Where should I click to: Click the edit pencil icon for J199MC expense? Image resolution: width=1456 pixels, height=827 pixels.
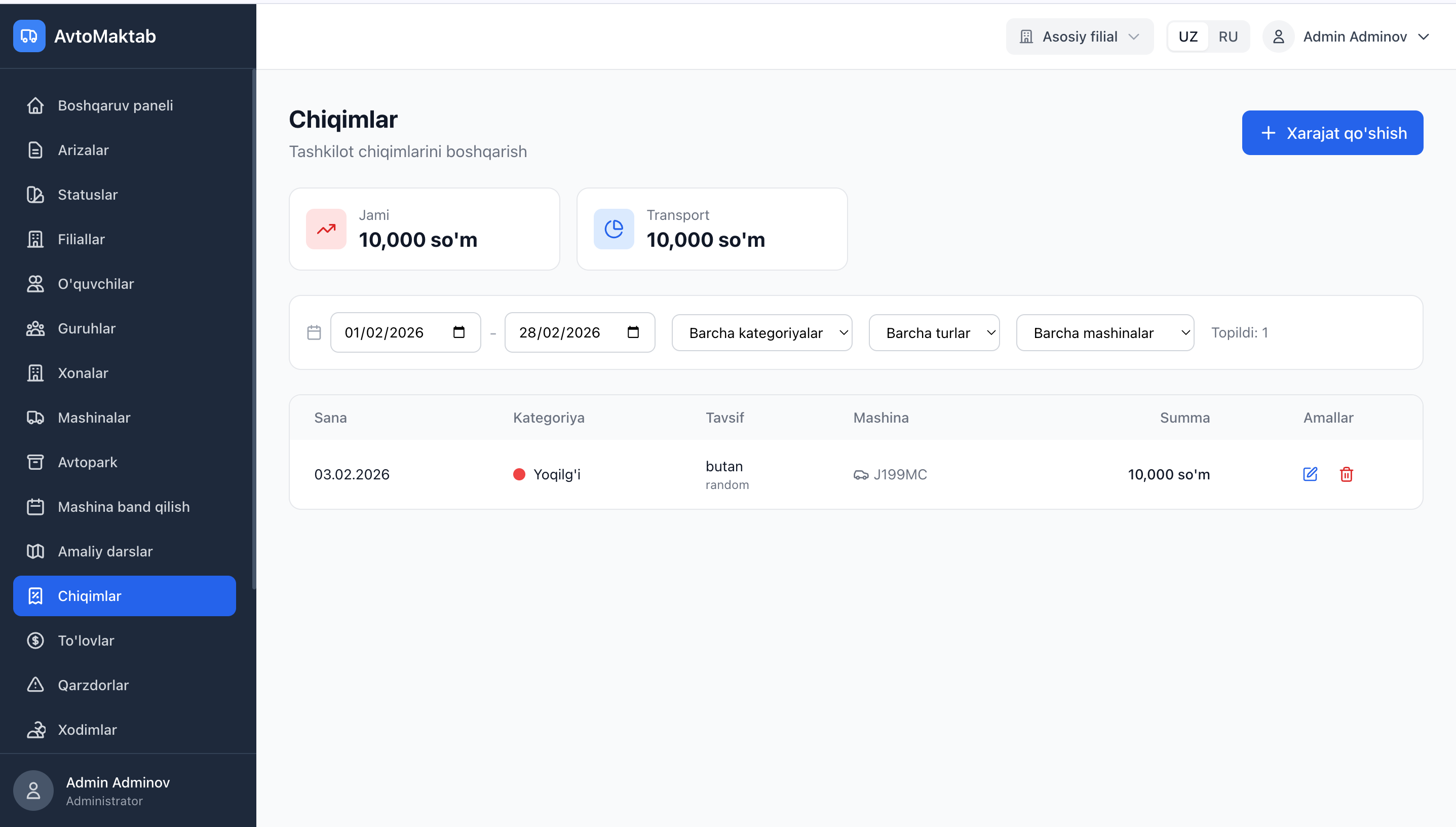[1310, 474]
